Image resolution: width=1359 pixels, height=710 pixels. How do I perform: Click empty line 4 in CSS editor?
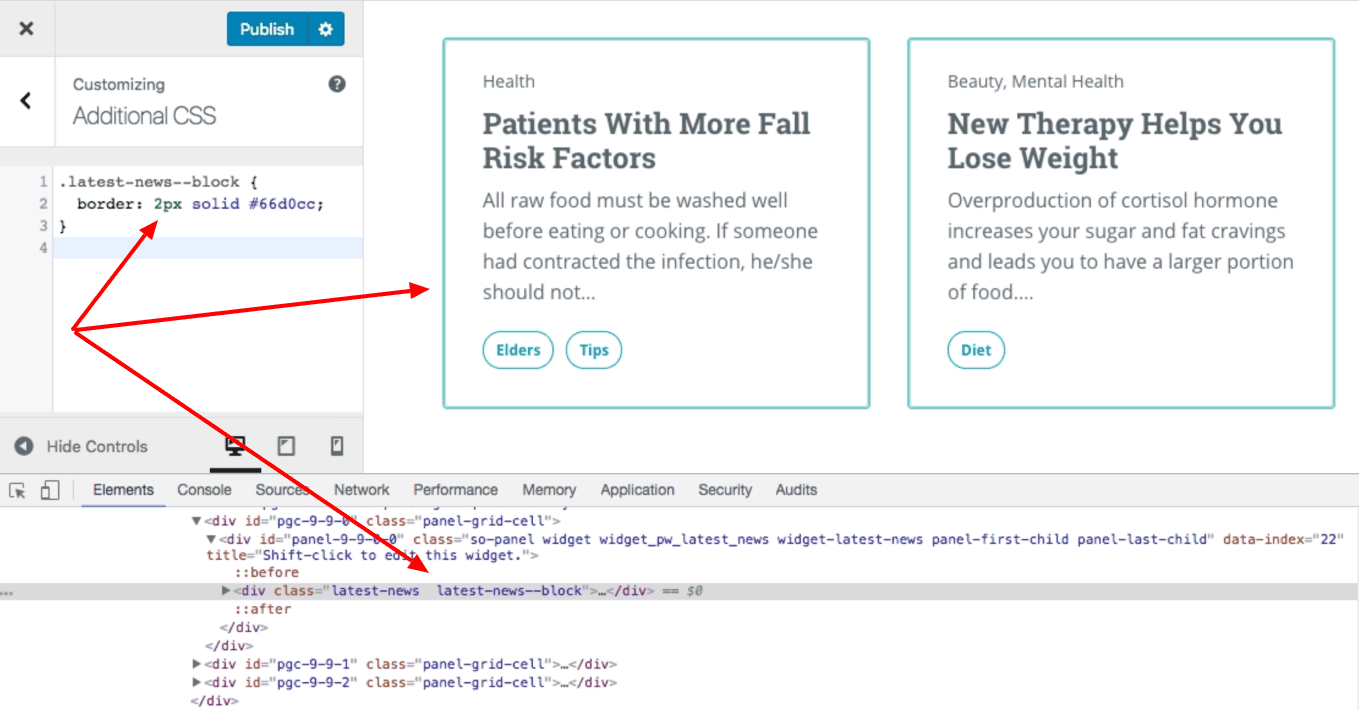click(208, 248)
